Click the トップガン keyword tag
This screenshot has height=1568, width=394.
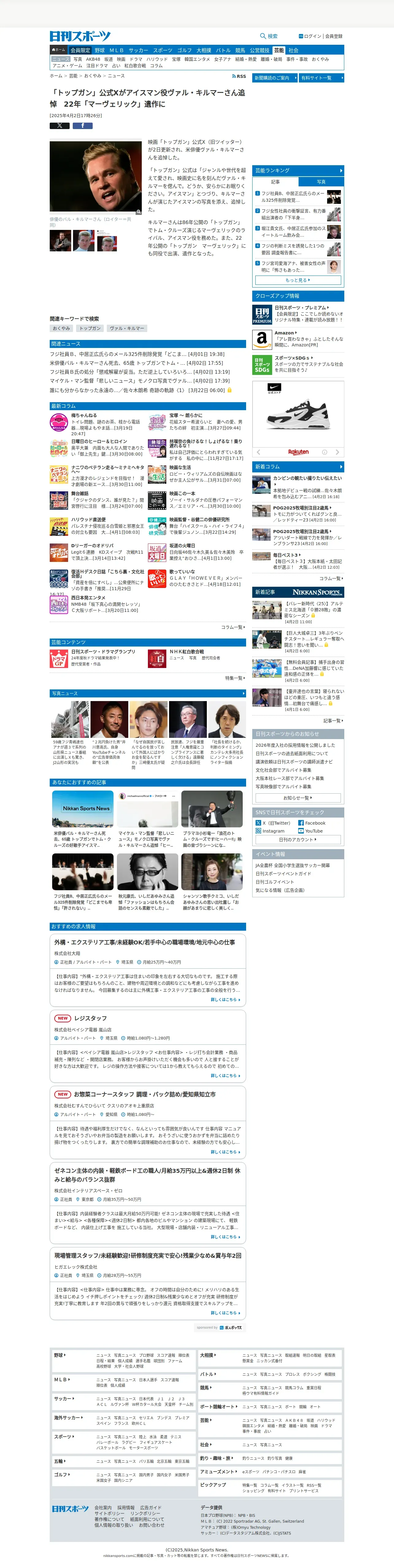tap(90, 328)
